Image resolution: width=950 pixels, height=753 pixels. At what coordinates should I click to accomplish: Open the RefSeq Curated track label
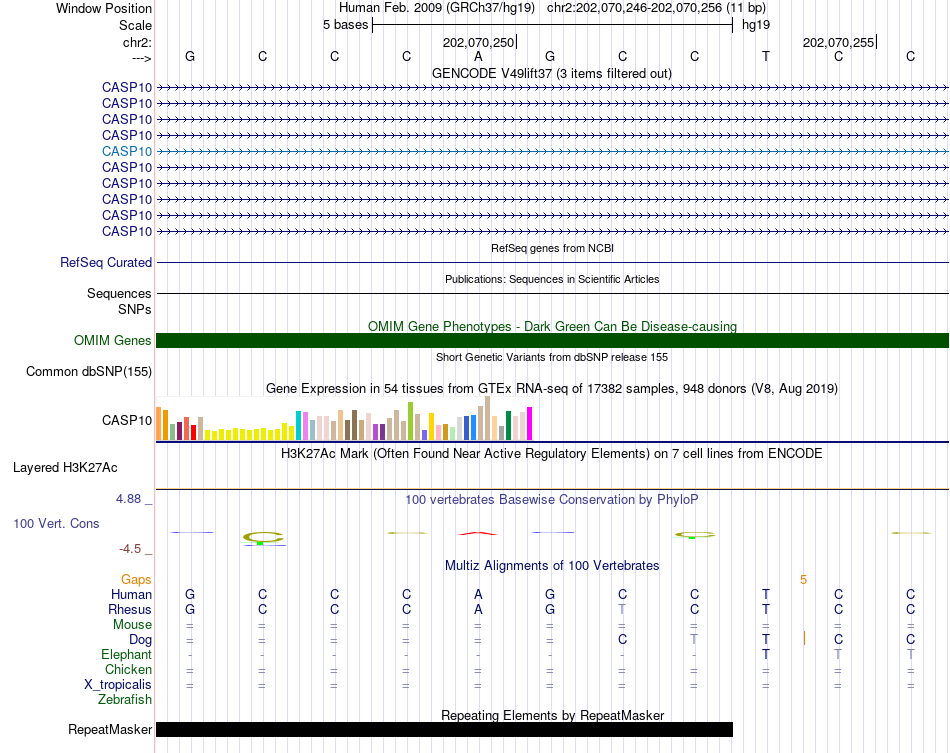click(106, 262)
